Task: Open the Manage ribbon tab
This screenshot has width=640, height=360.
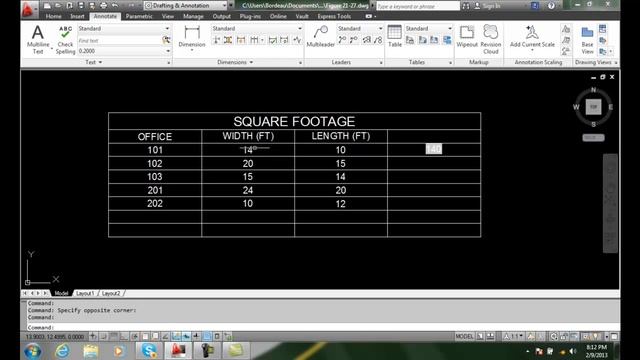Action: tap(193, 16)
